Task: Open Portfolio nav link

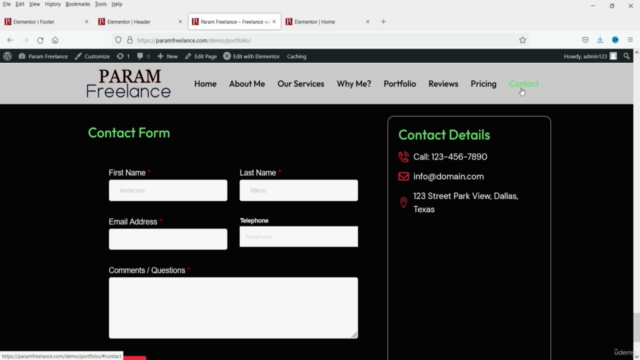Action: pyautogui.click(x=400, y=84)
